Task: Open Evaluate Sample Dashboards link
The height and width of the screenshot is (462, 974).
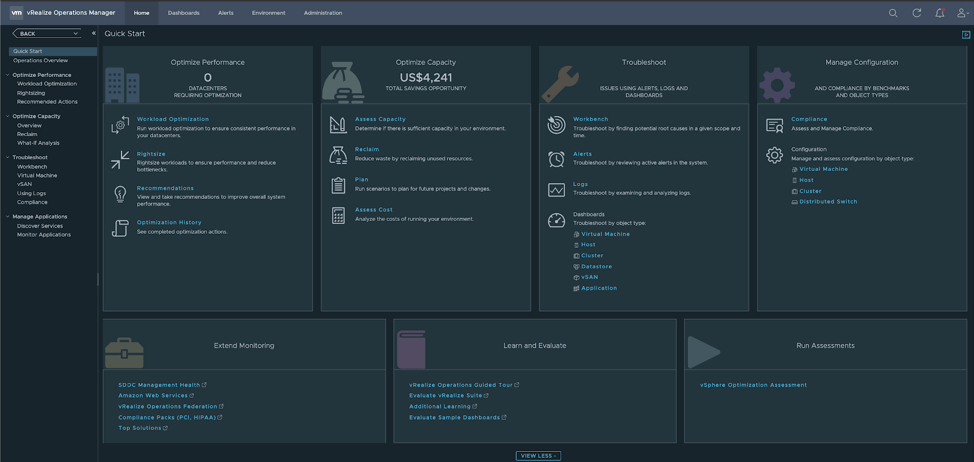Action: click(x=455, y=417)
